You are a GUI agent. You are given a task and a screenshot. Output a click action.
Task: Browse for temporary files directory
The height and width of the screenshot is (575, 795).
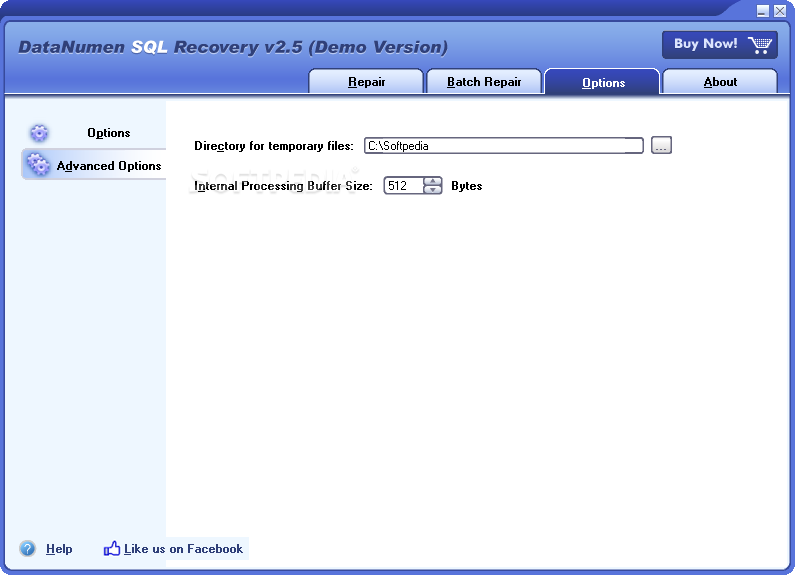(x=661, y=145)
